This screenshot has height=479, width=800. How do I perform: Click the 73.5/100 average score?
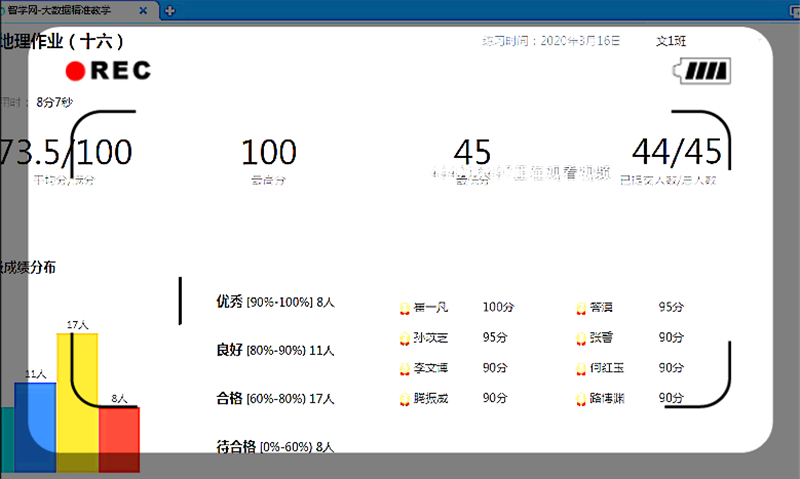(x=65, y=152)
